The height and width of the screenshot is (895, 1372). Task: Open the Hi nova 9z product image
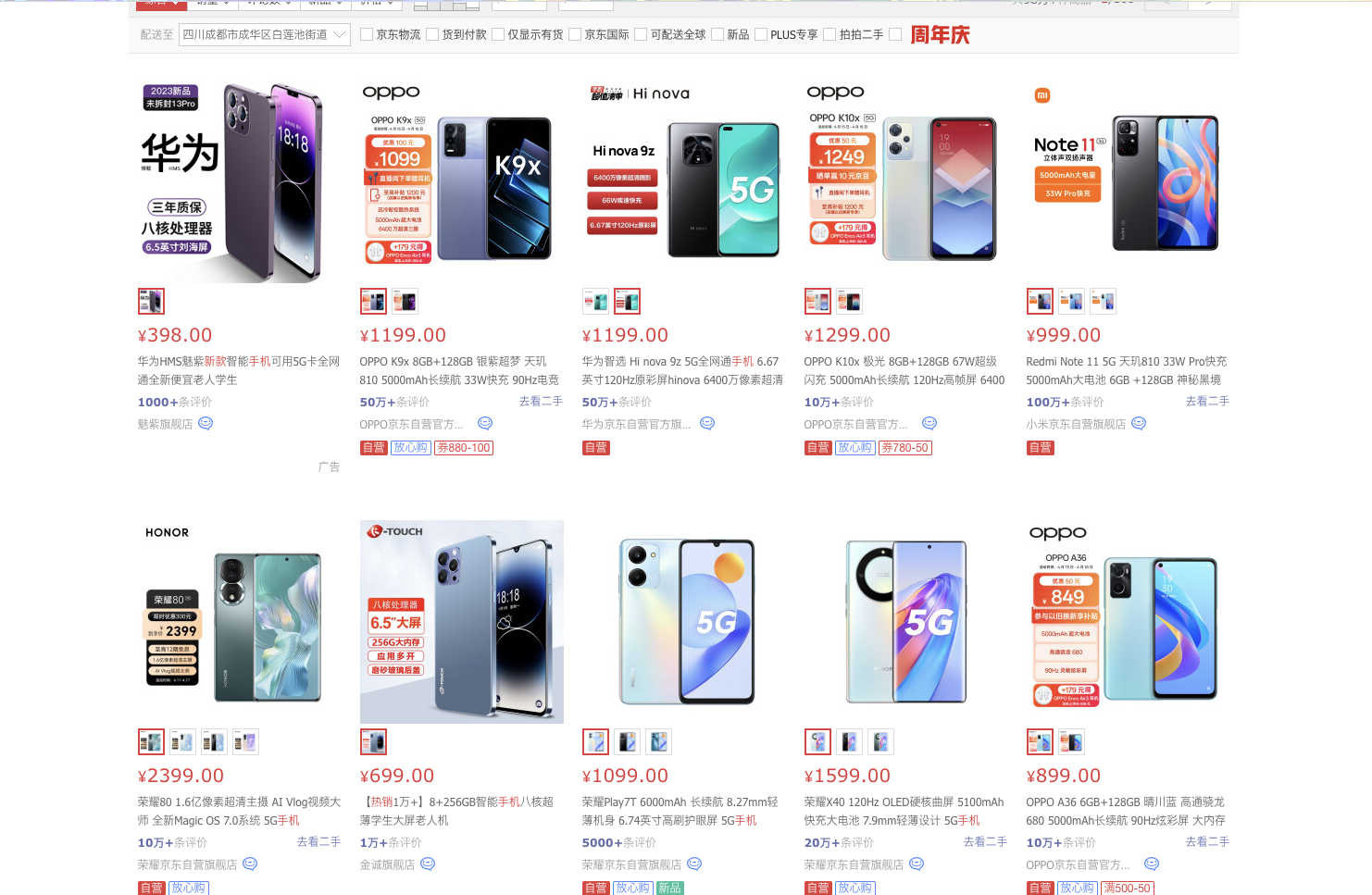[684, 181]
